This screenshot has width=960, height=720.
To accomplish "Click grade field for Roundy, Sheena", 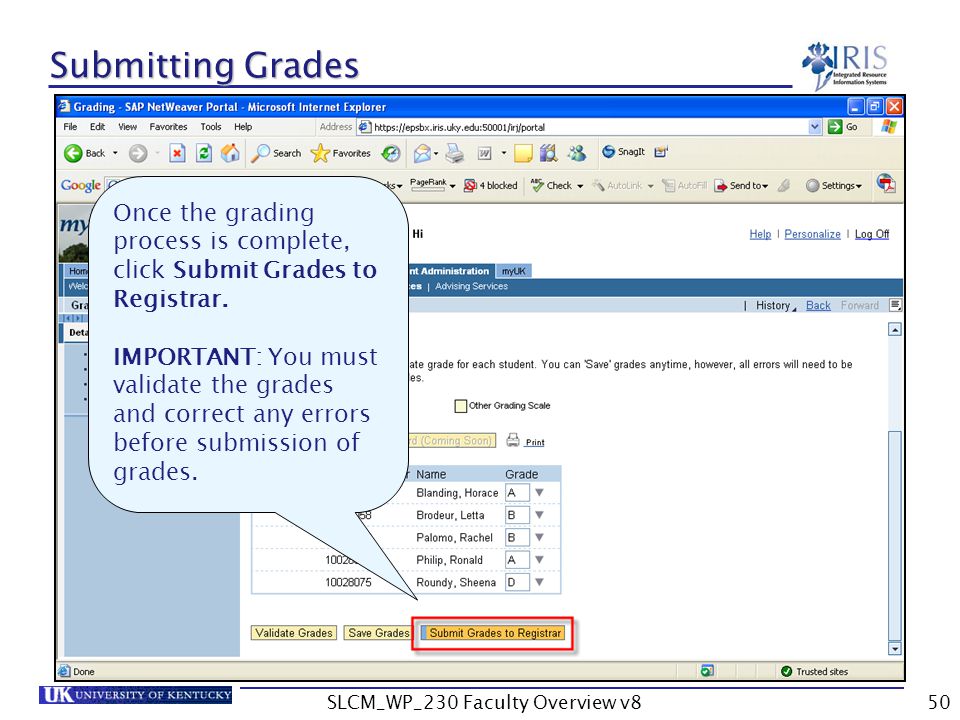I will [x=517, y=582].
